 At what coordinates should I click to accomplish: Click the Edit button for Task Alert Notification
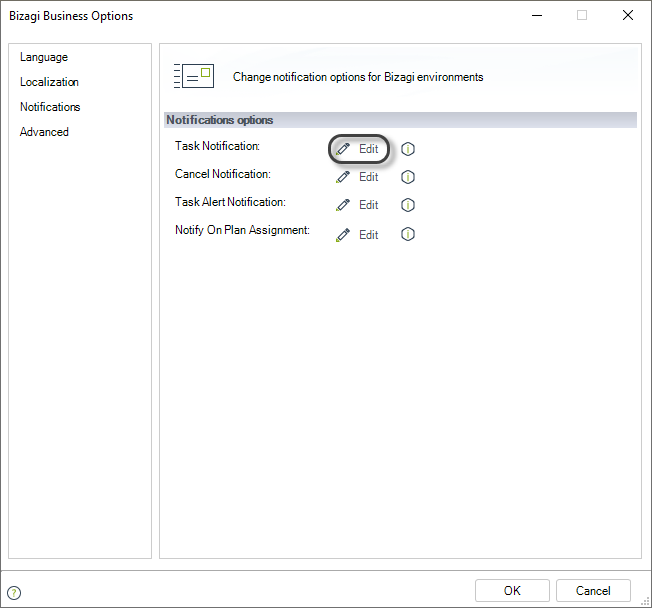point(358,205)
